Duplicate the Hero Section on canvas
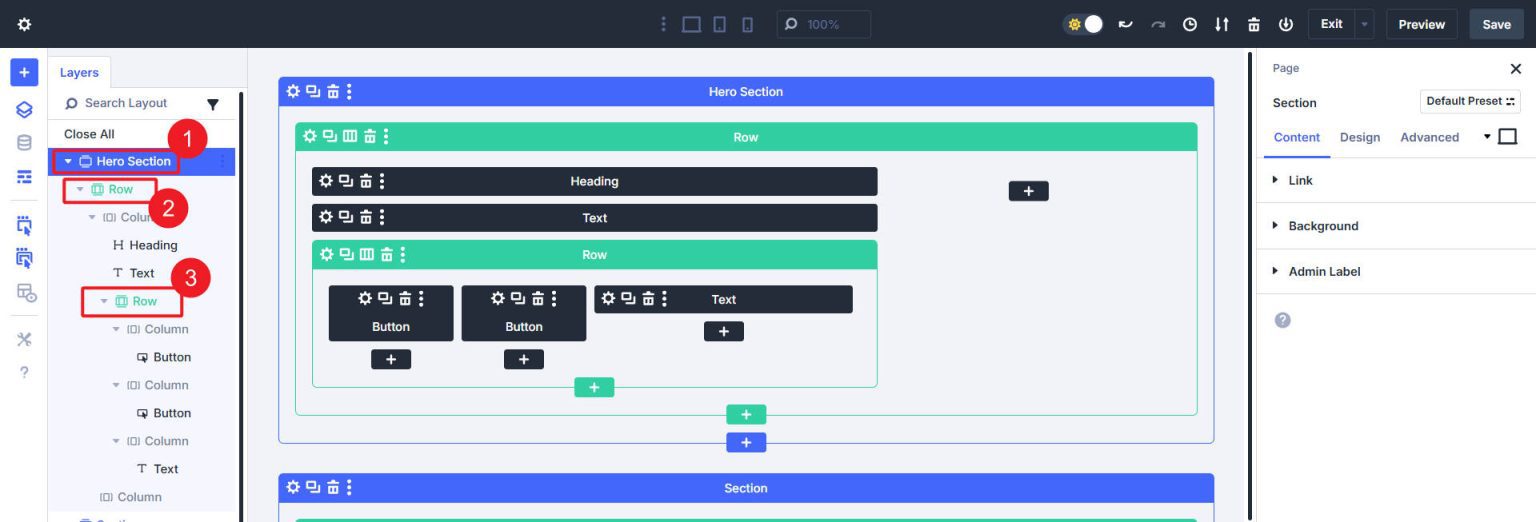Viewport: 1536px width, 522px height. 313,91
